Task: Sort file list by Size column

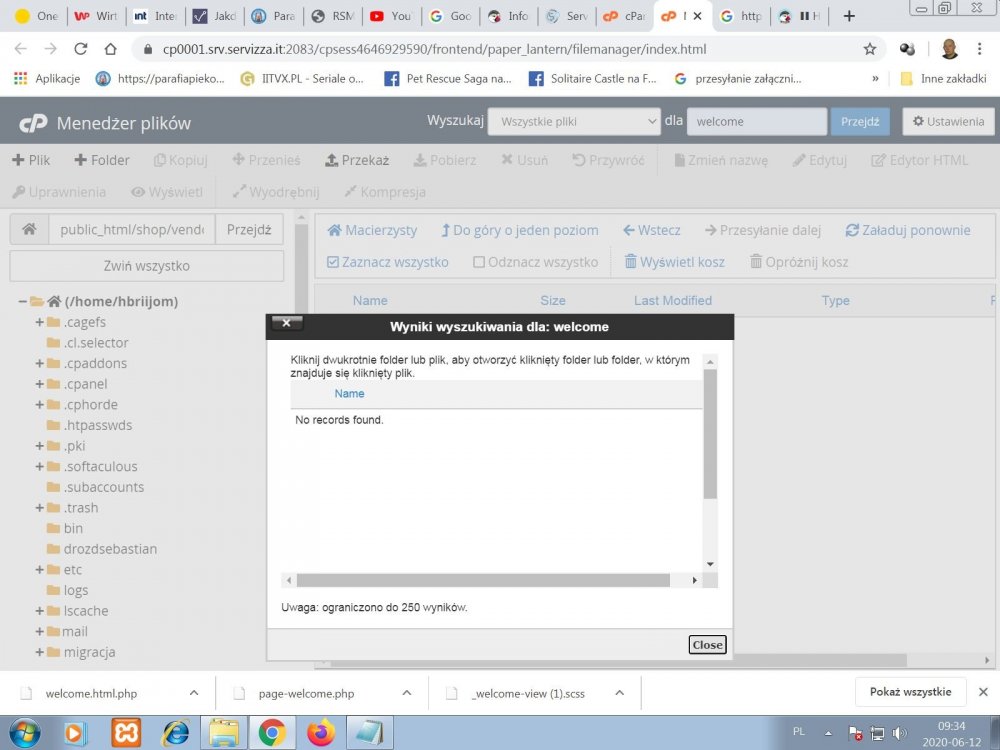Action: click(x=553, y=300)
